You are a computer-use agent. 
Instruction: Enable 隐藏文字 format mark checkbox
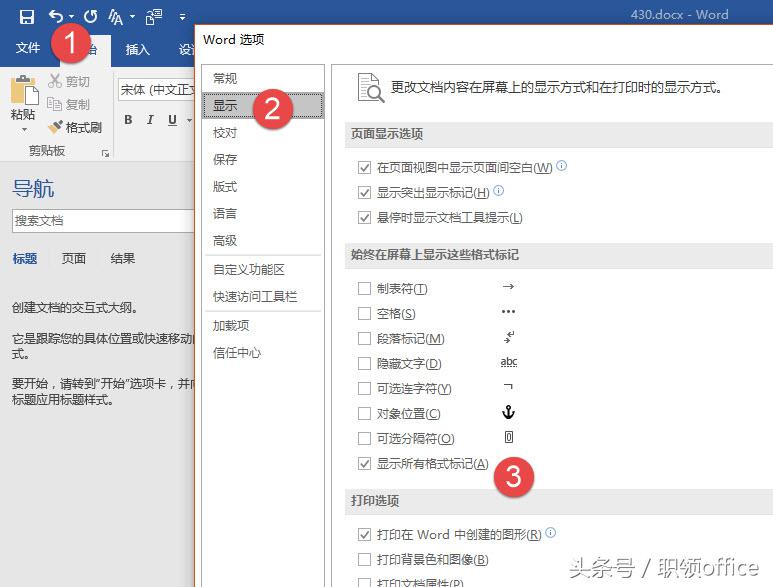(364, 364)
